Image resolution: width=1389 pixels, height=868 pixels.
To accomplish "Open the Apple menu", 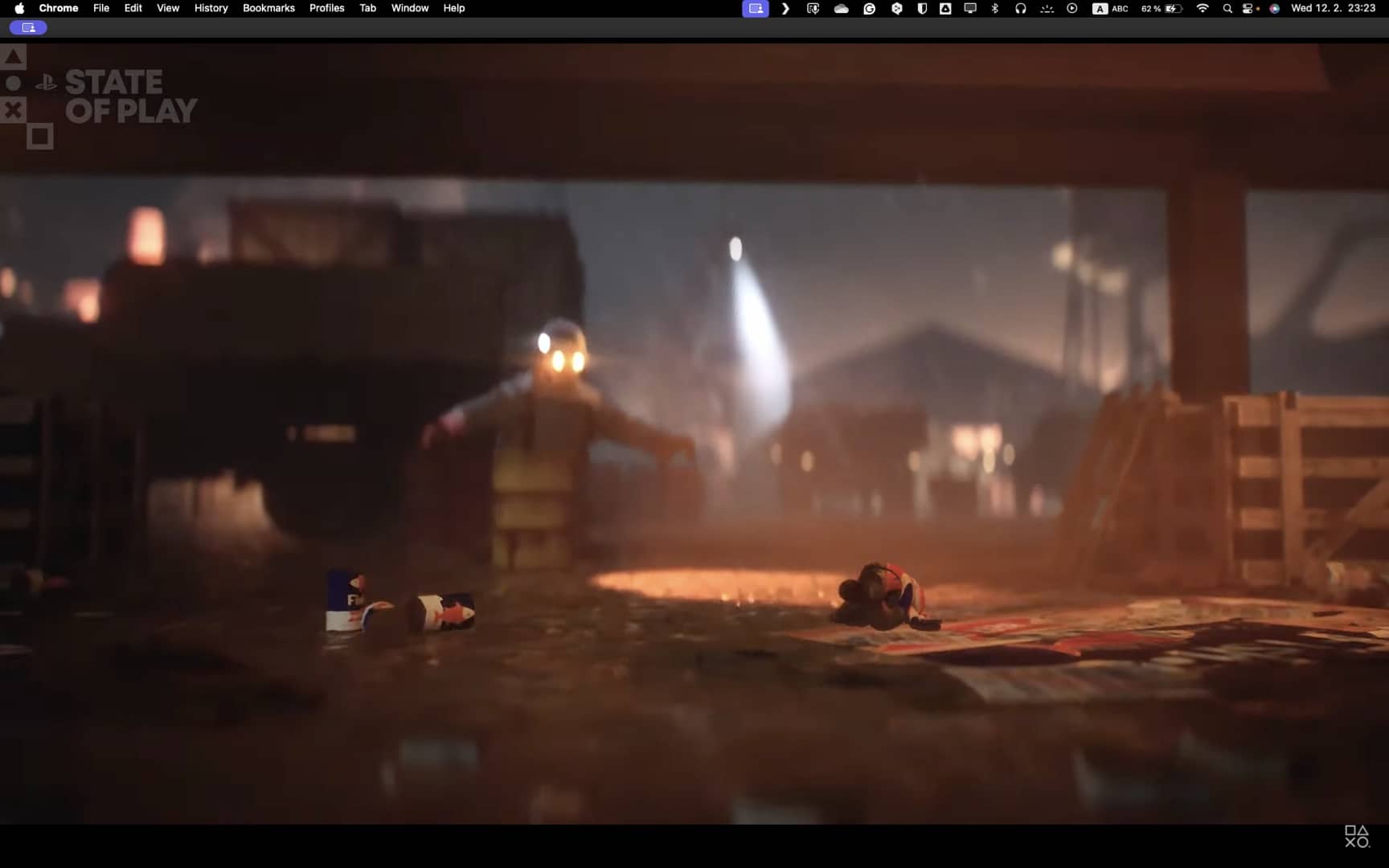I will [19, 8].
